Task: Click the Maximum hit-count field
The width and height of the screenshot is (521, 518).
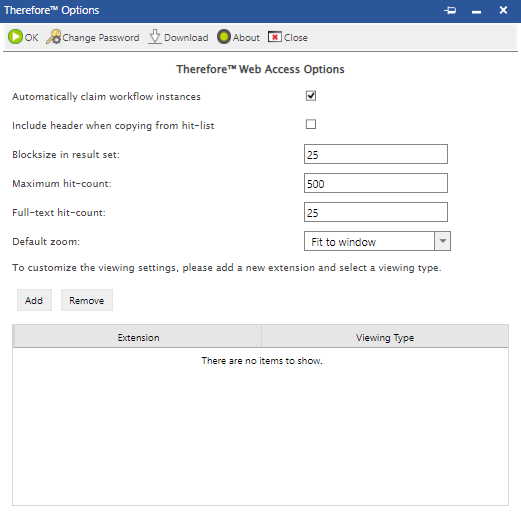Action: (376, 183)
